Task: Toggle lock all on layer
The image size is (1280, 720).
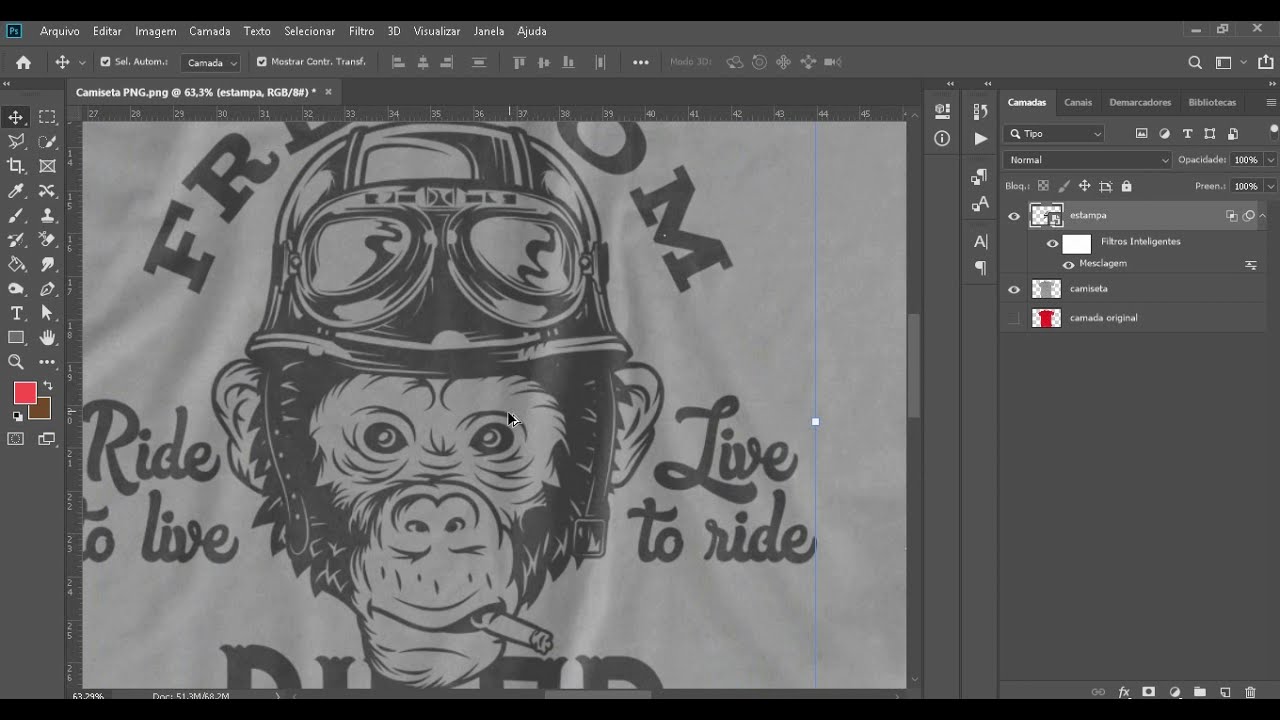Action: (1127, 186)
